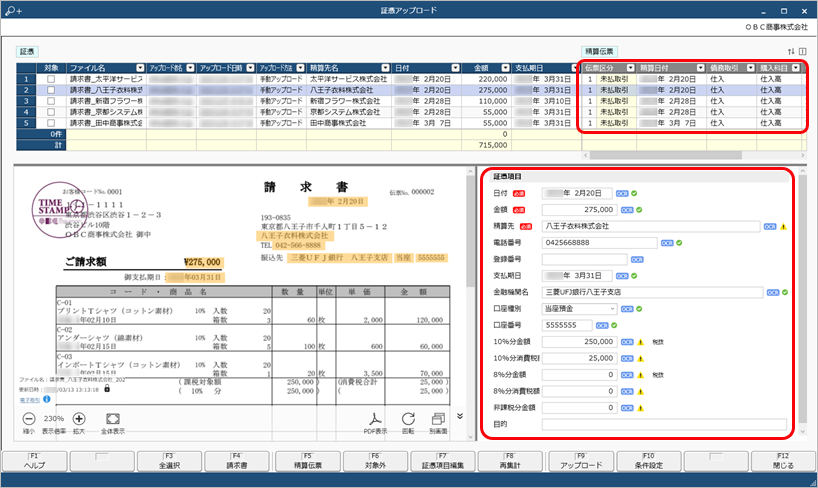Screen dimensions: 818x488
Task: Click OCR badge next to 10%分消費税 field
Action: pyautogui.click(x=627, y=359)
